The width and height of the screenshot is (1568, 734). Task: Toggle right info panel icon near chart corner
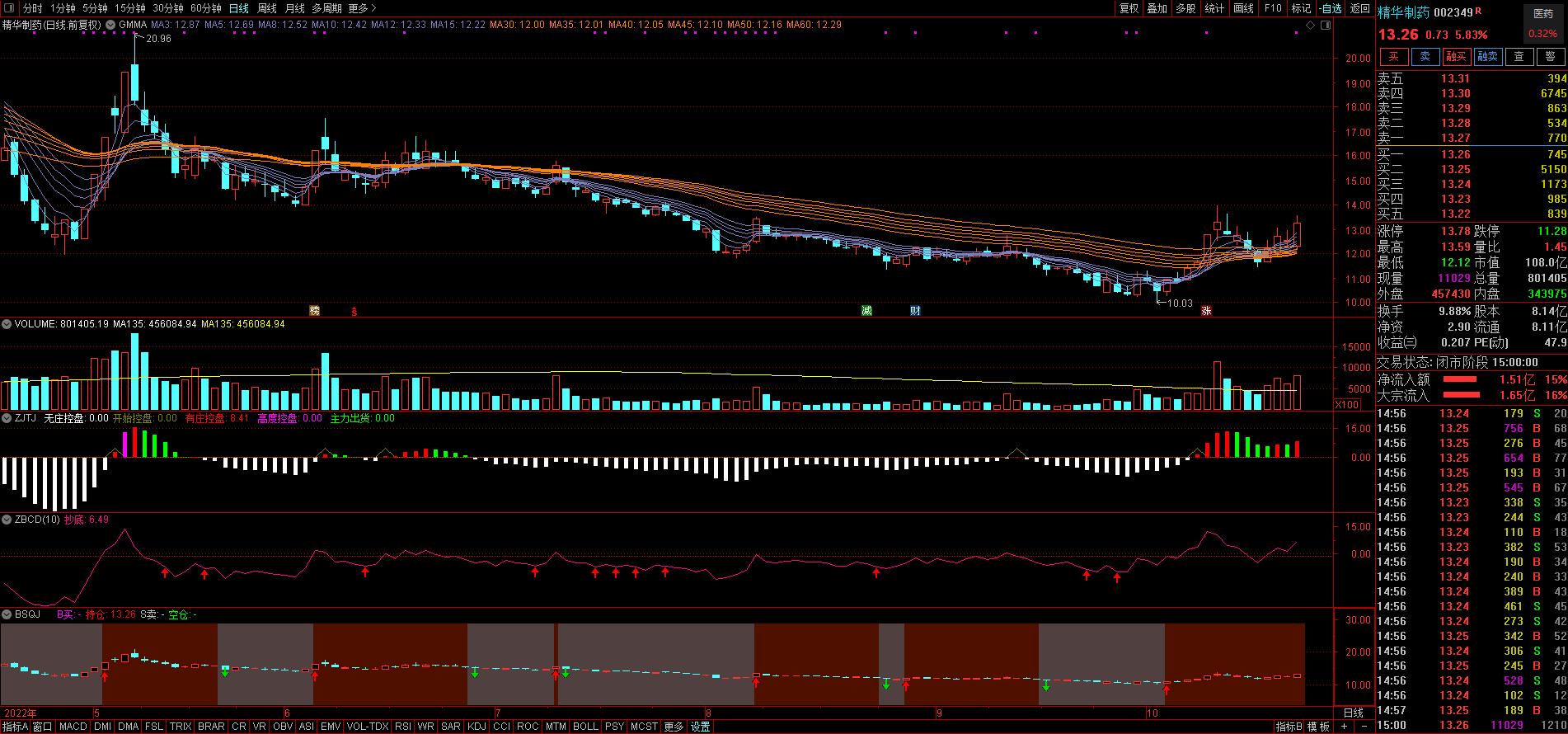(x=1326, y=26)
